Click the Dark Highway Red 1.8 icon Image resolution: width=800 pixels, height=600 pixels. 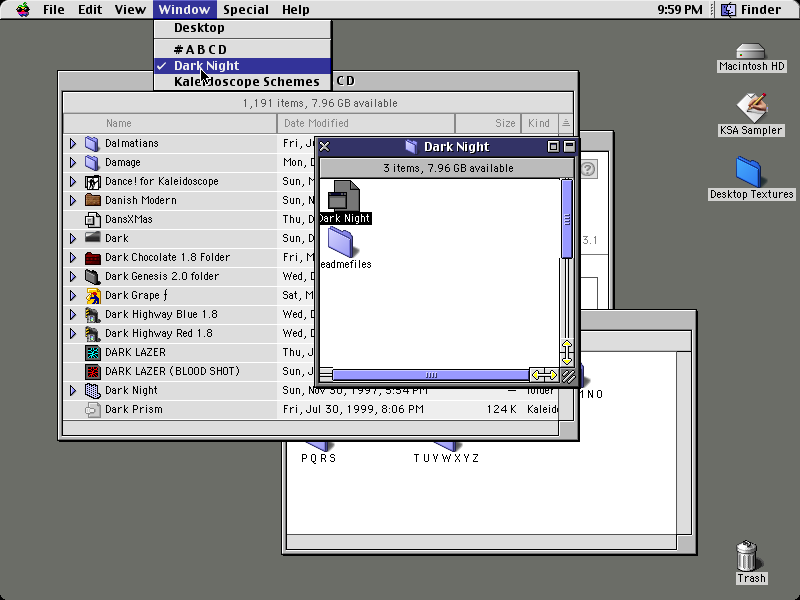coord(92,334)
